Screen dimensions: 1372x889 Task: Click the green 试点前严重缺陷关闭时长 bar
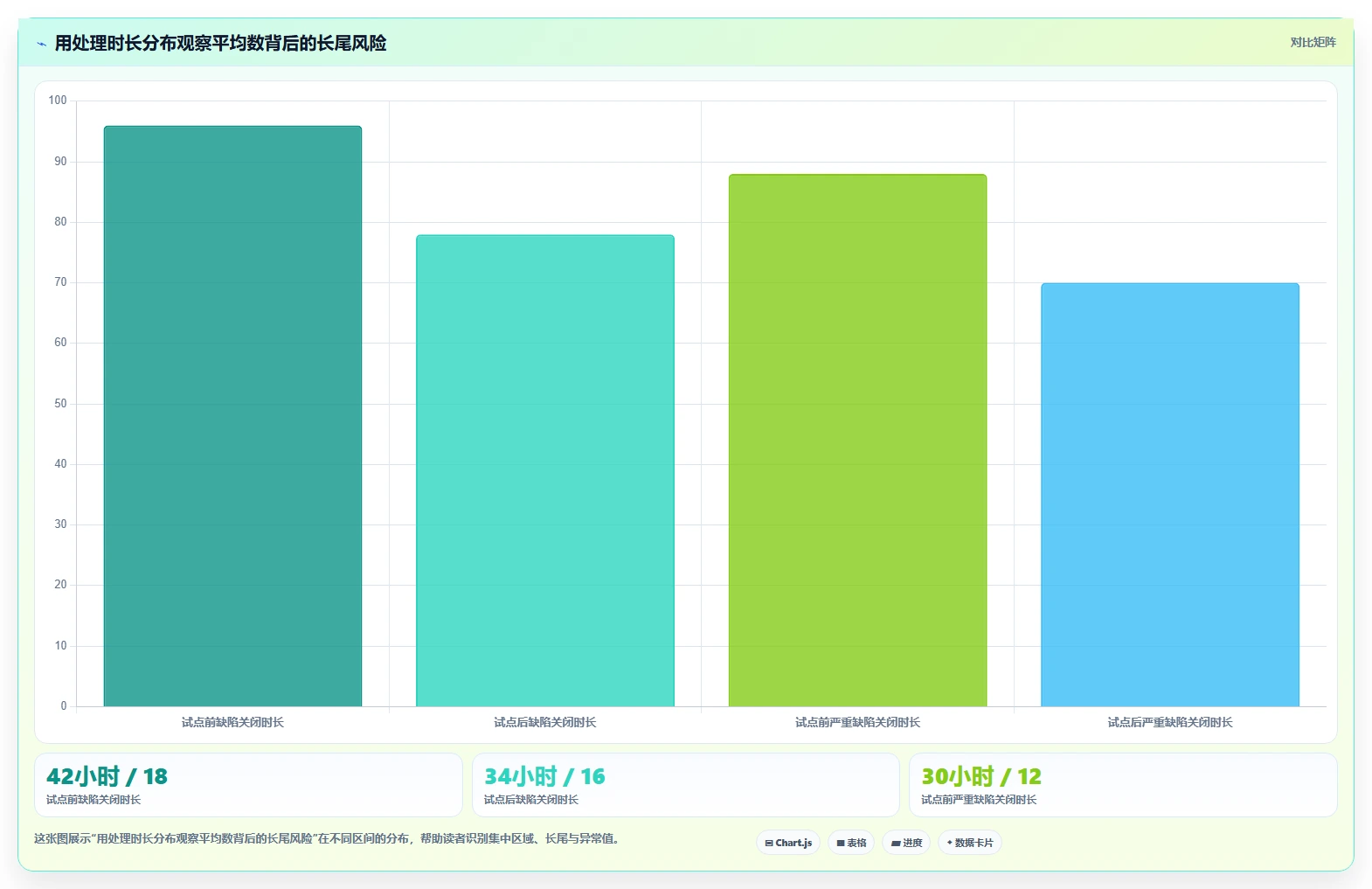pyautogui.click(x=857, y=441)
